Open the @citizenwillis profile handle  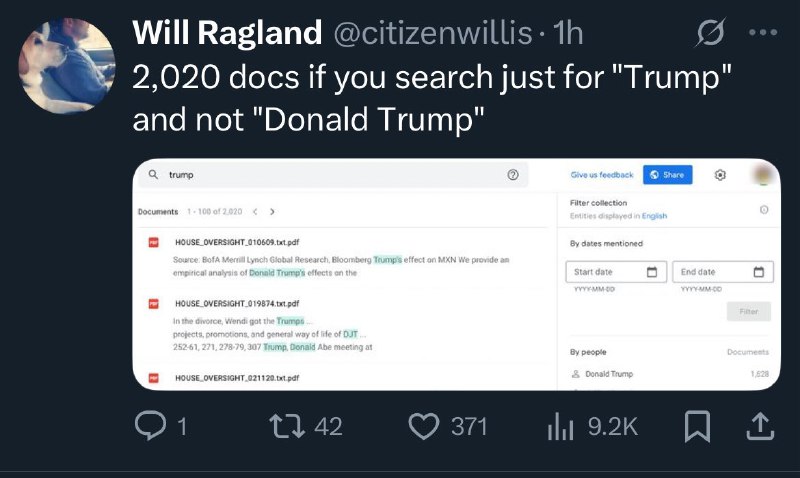pyautogui.click(x=433, y=33)
